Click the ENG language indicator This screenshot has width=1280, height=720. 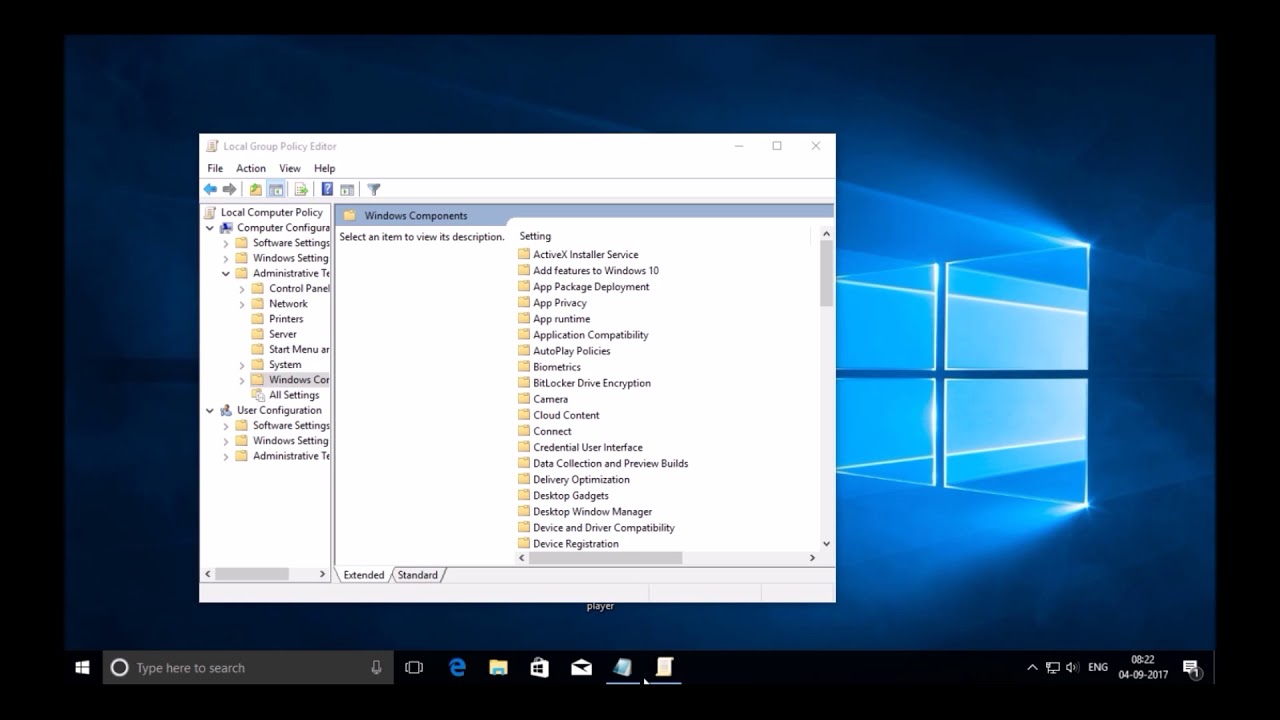point(1098,667)
